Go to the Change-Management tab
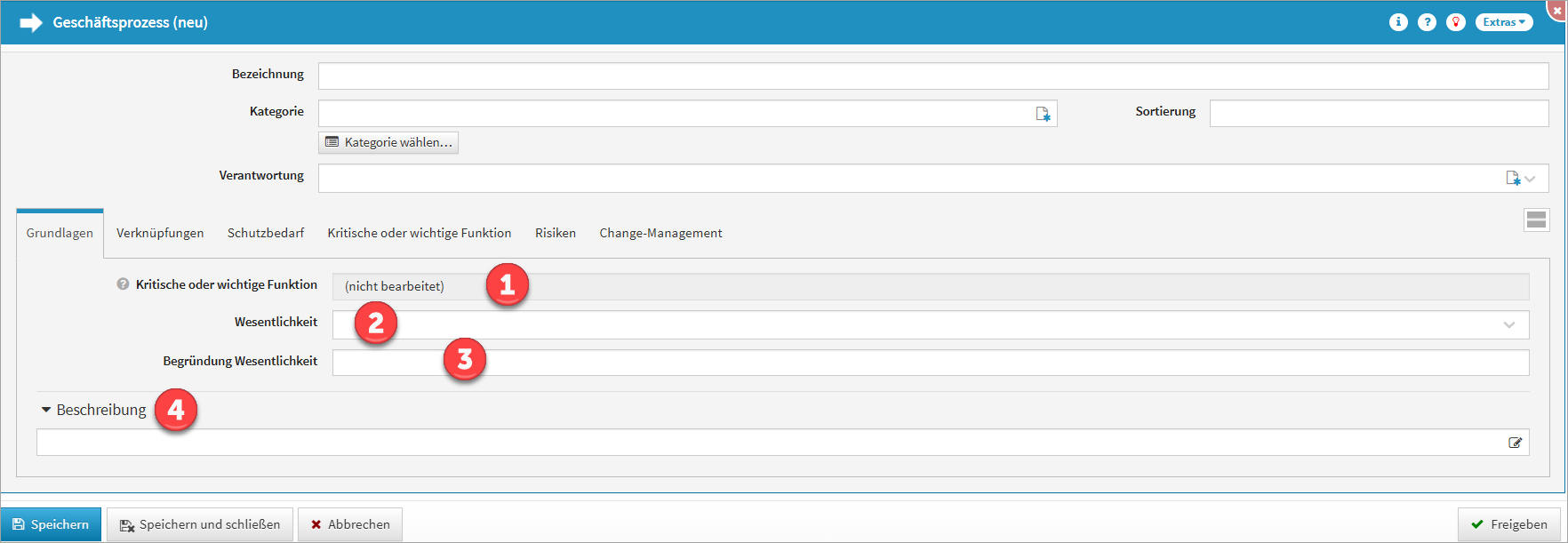Screen dimensions: 1568x543 pyautogui.click(x=660, y=233)
